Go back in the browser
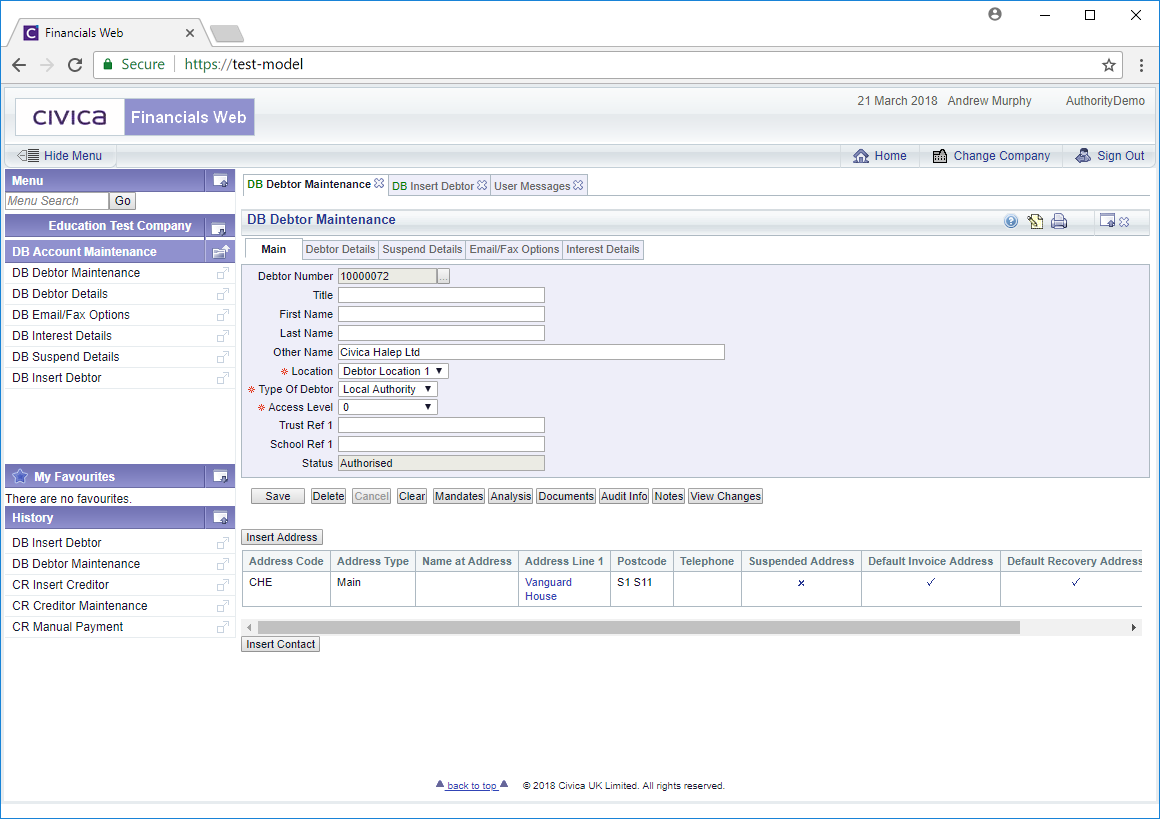Viewport: 1160px width, 819px height. click(19, 65)
